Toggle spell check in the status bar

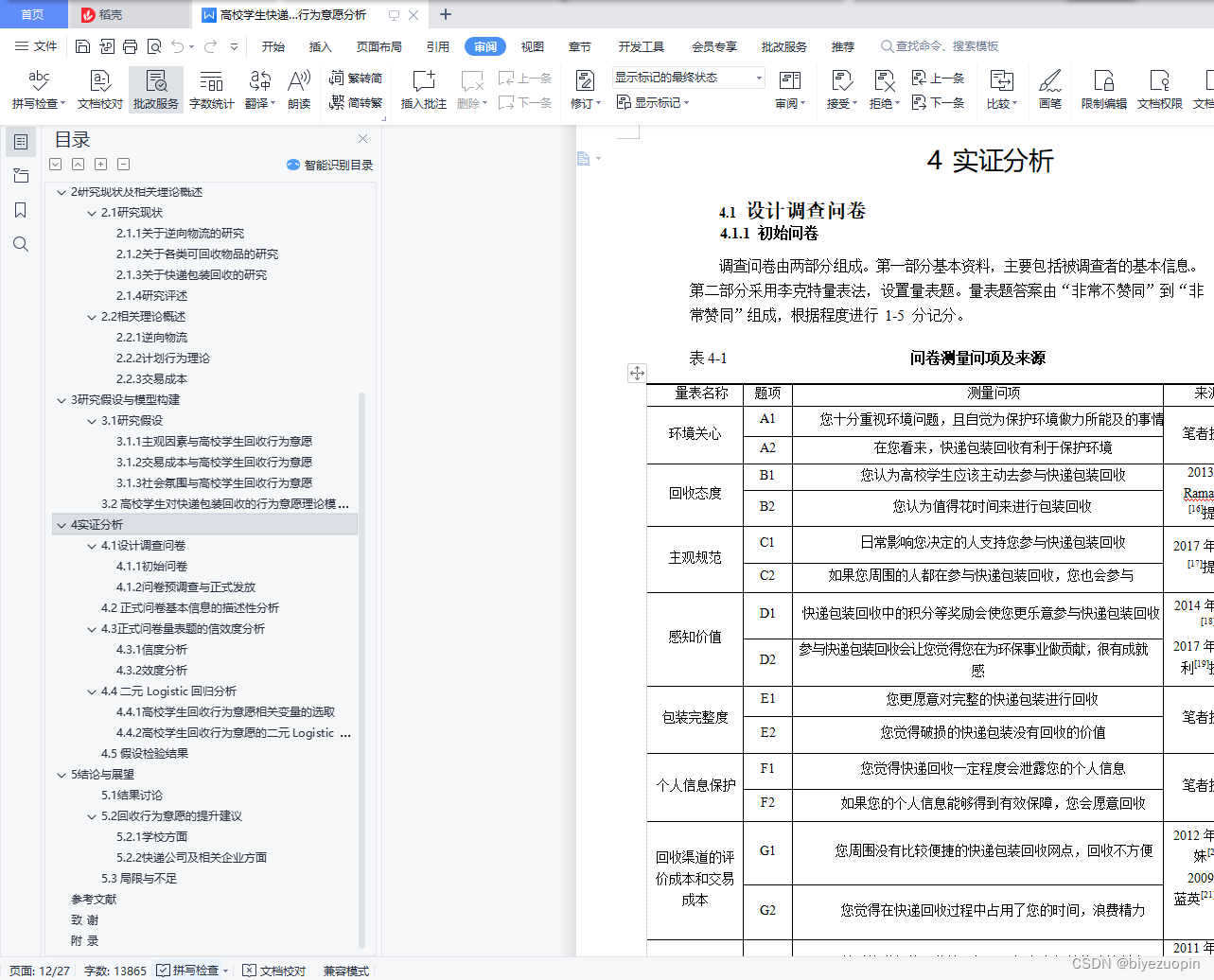(x=187, y=971)
